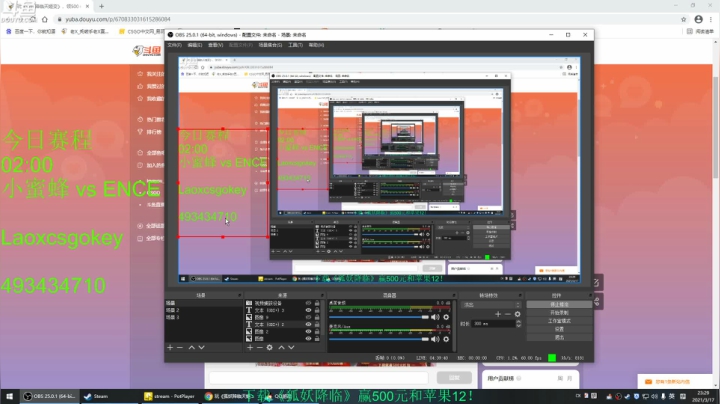
Task: Move scene up in Scenes panel
Action: (191, 348)
